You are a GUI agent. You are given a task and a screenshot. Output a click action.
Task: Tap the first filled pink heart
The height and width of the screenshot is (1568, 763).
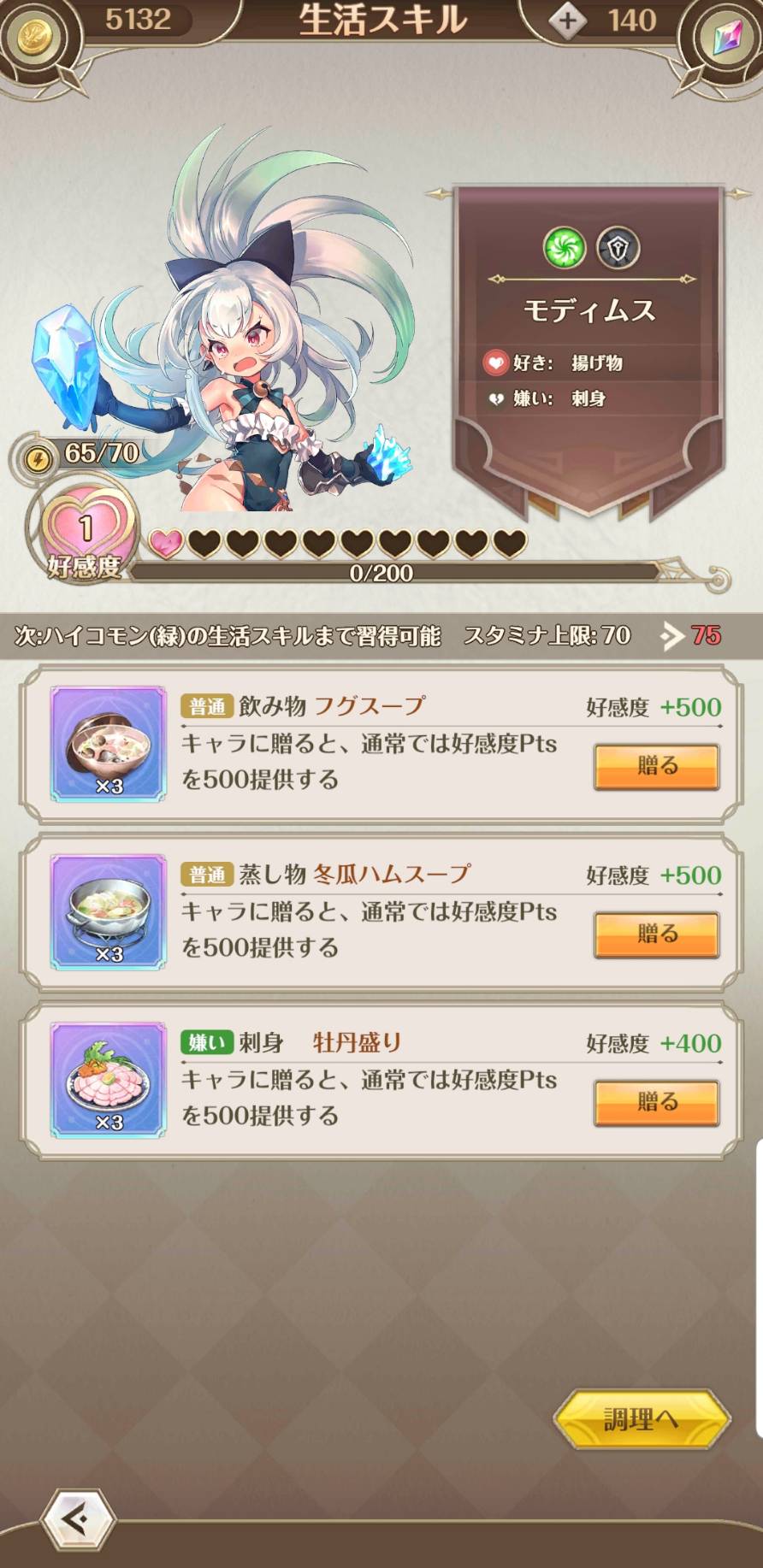point(166,544)
